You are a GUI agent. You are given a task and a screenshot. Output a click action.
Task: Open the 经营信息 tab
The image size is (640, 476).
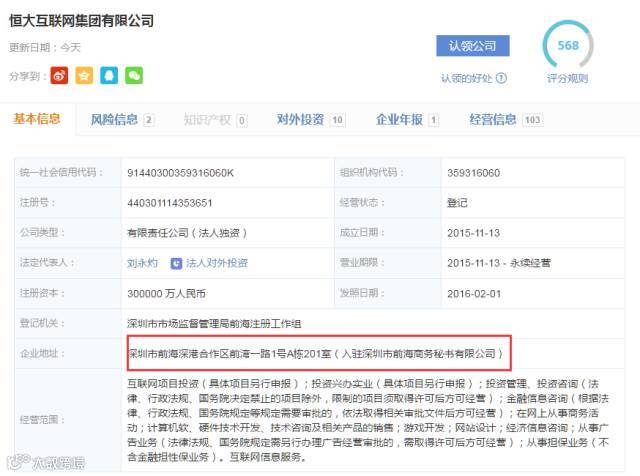point(493,120)
